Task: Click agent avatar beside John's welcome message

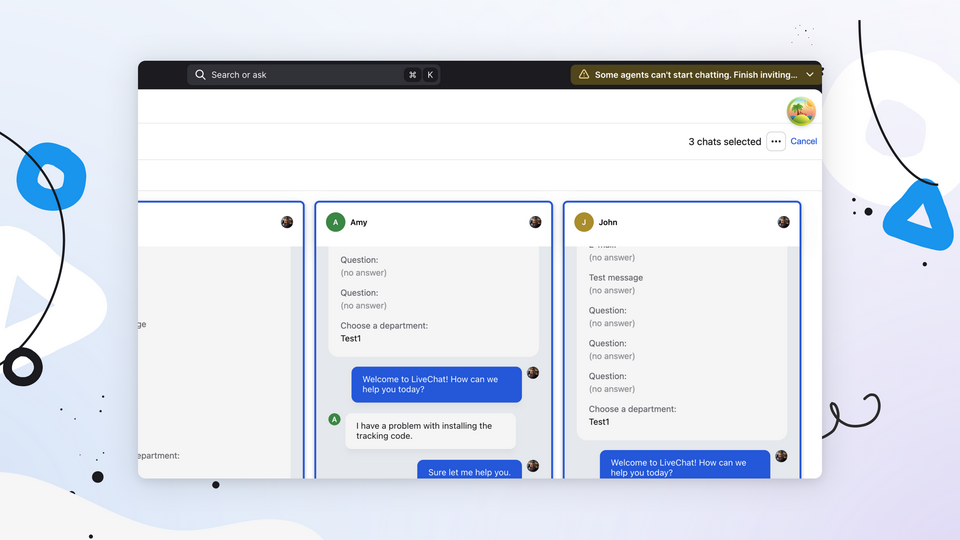Action: [781, 456]
